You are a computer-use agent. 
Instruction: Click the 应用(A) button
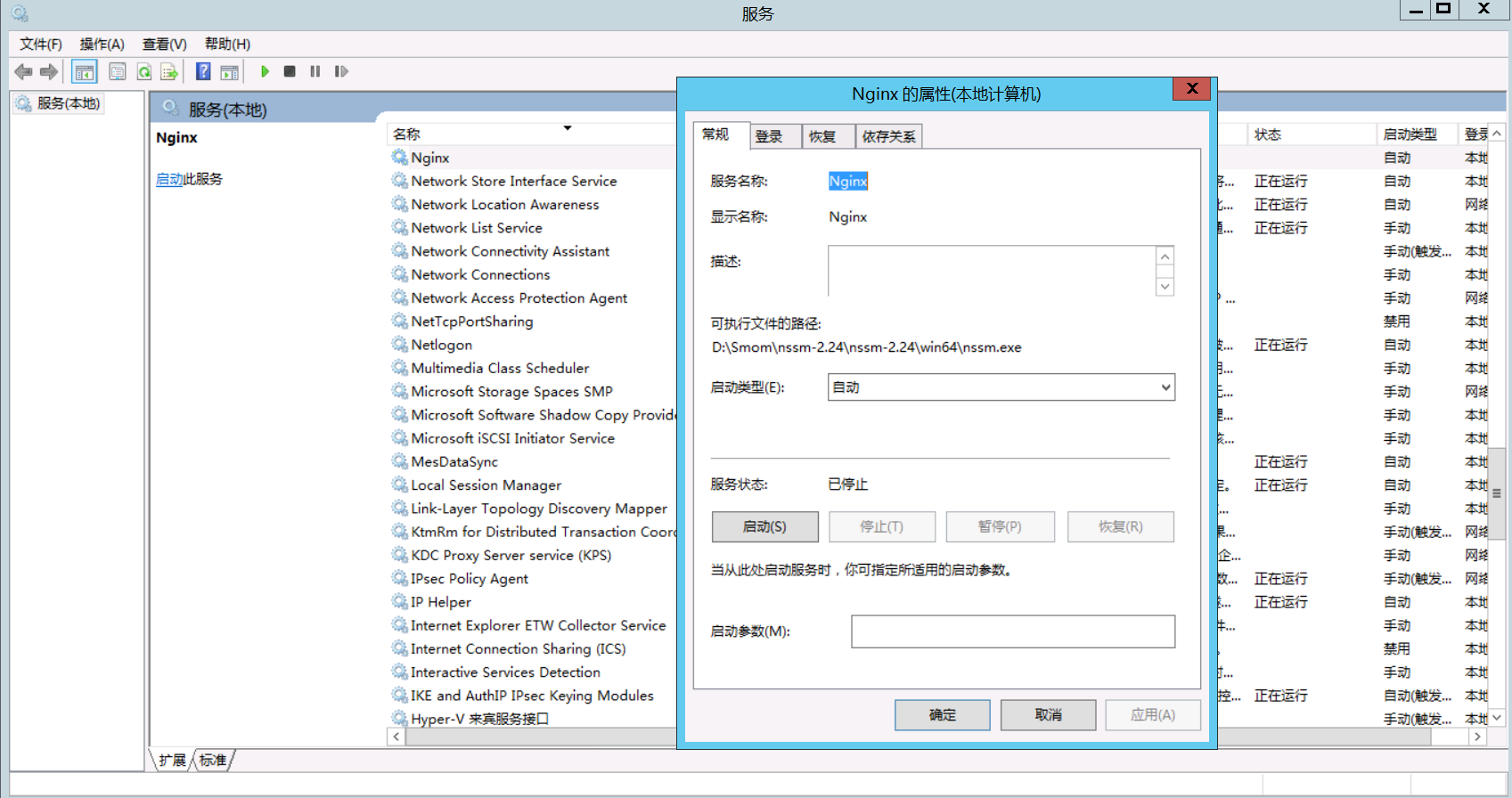click(1153, 714)
